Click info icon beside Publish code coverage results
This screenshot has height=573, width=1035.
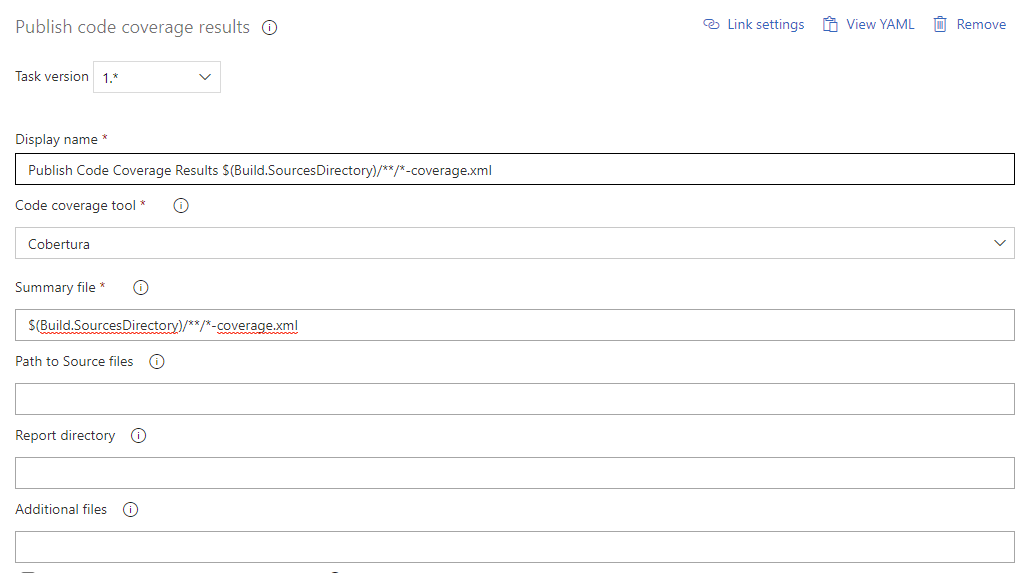(x=269, y=28)
